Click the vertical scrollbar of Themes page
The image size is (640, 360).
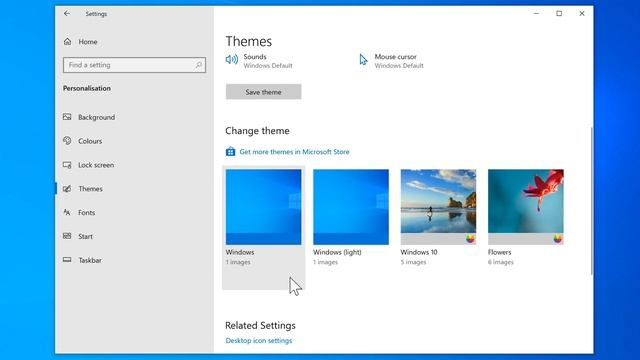592,201
